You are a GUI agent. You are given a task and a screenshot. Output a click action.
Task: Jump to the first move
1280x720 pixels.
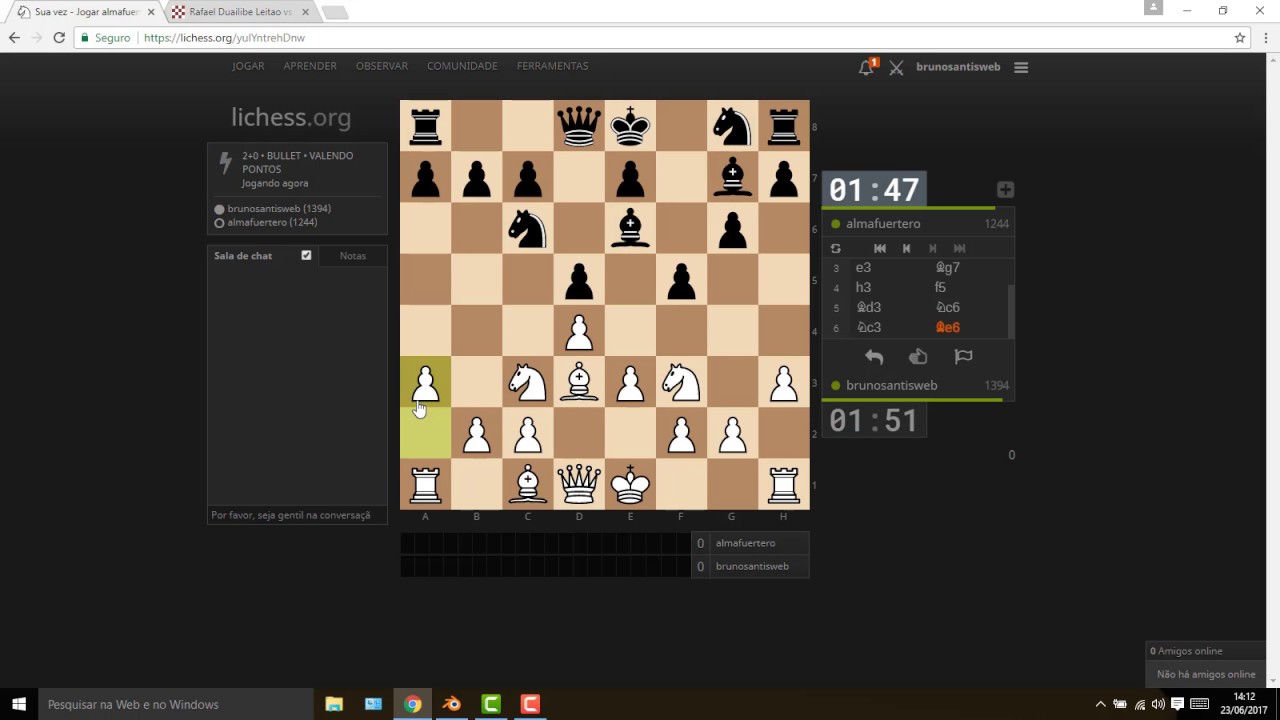(x=880, y=248)
